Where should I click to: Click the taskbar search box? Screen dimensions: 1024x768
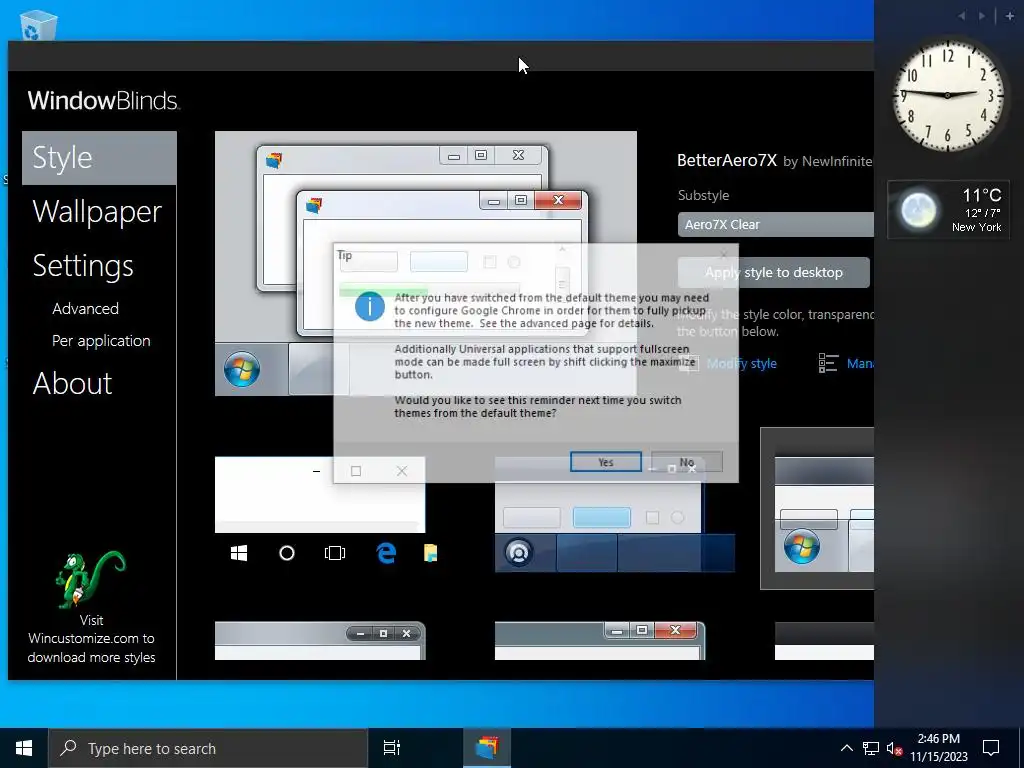pos(208,748)
